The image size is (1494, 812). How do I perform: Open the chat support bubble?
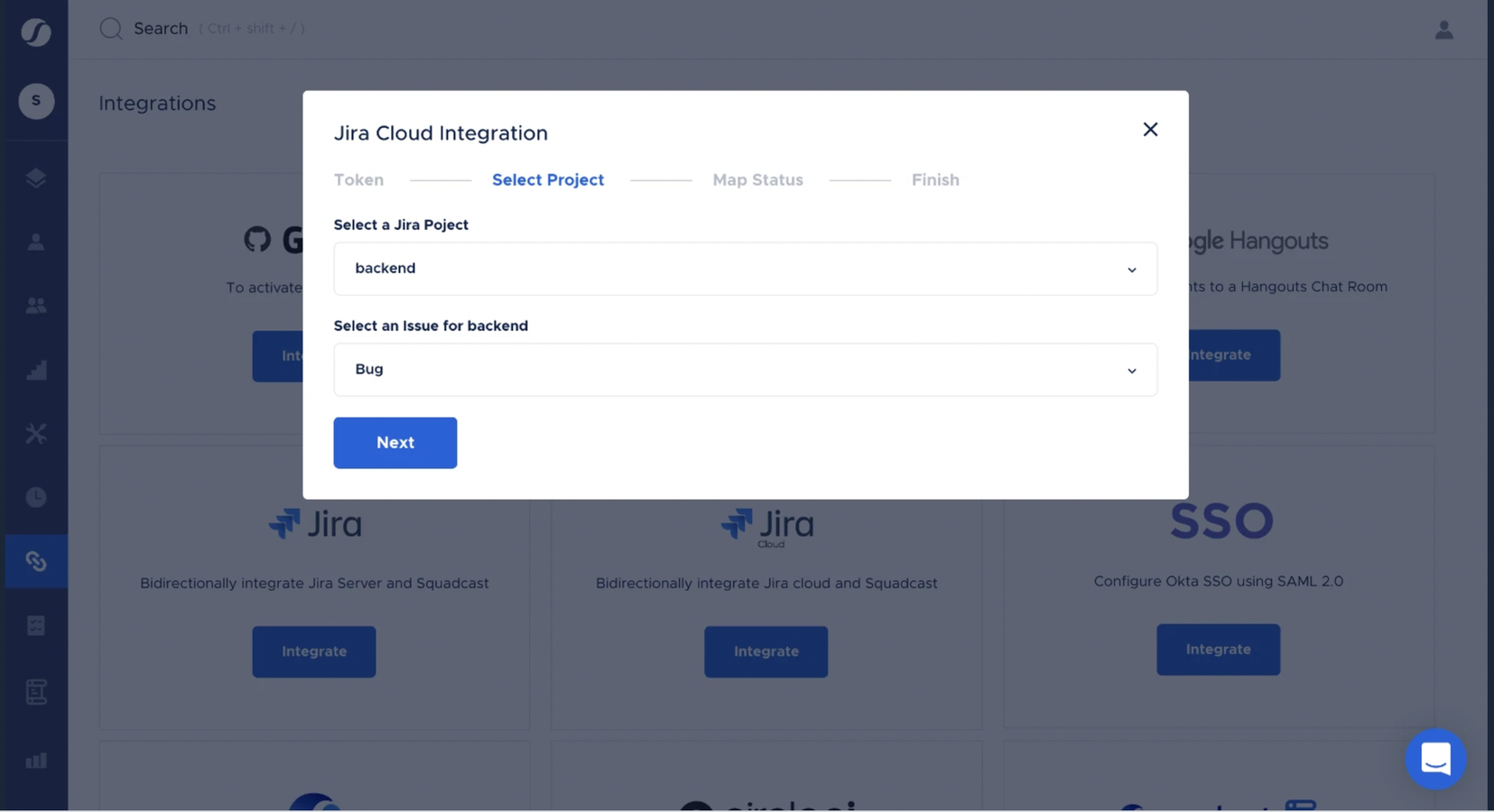(x=1435, y=759)
